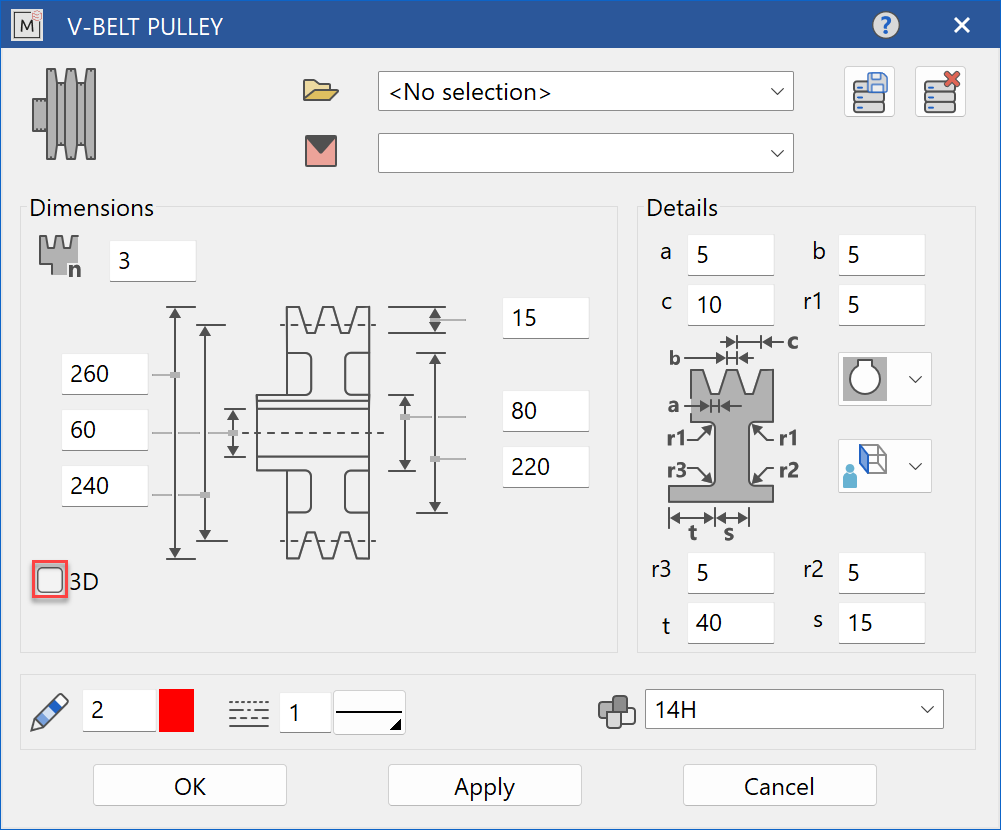This screenshot has width=1001, height=830.
Task: Click the red pen color swatch
Action: click(x=176, y=710)
